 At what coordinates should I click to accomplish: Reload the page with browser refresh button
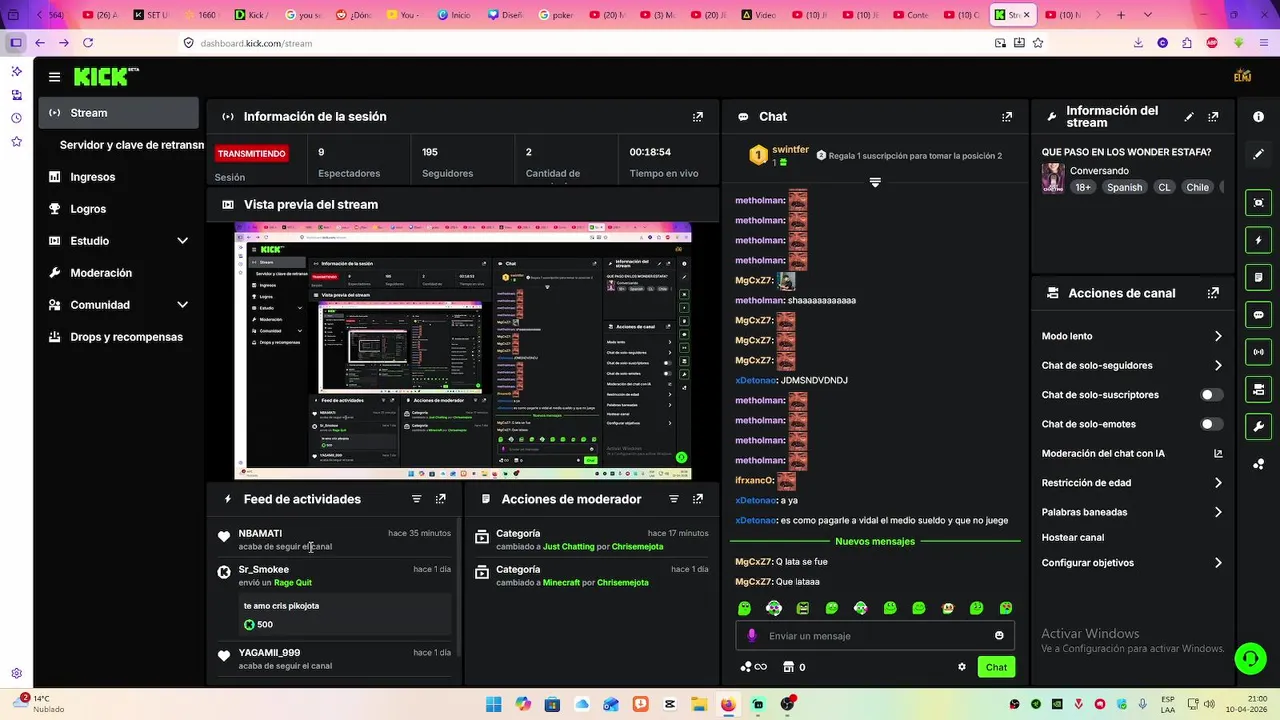pos(88,43)
